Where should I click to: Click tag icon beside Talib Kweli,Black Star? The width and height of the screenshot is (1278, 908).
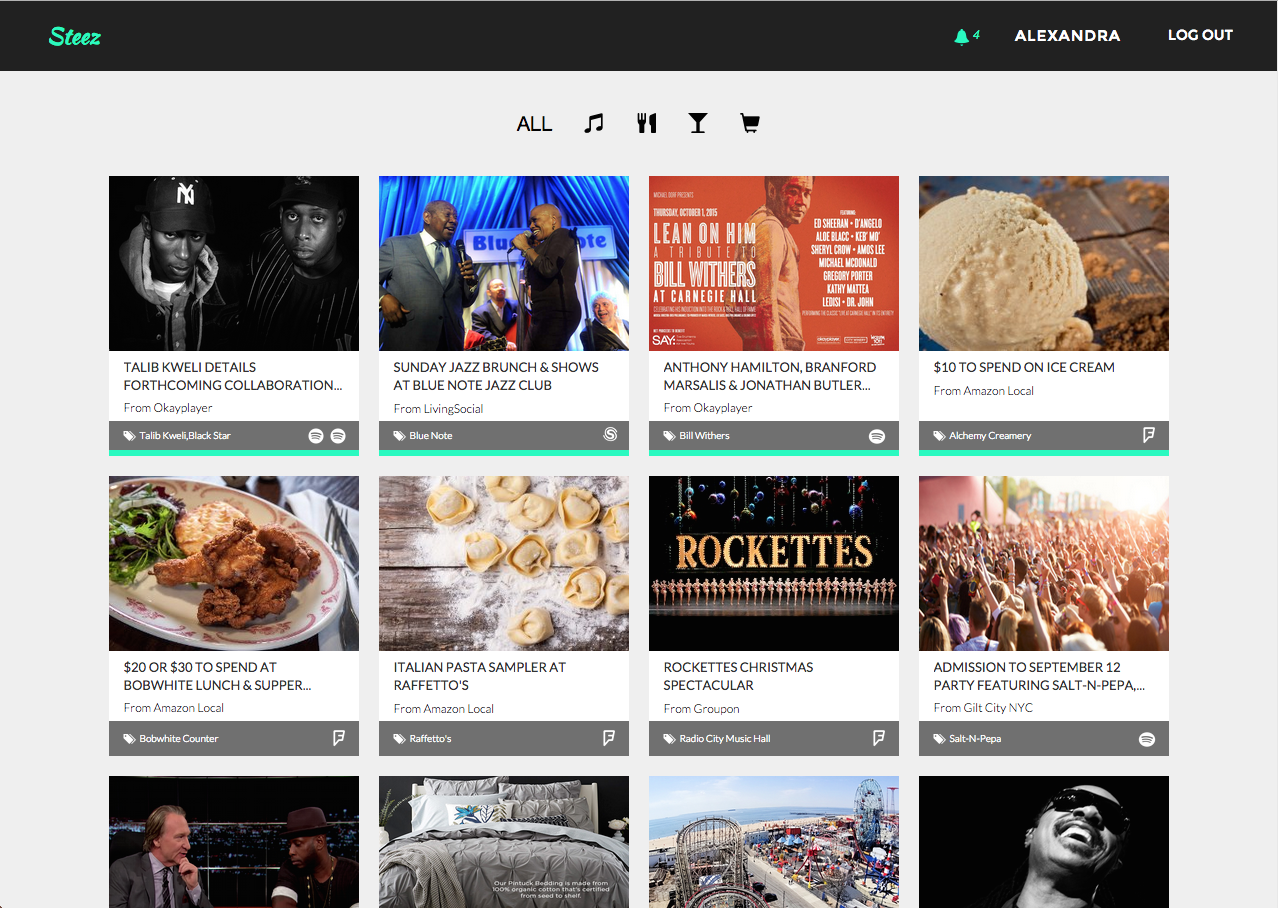click(129, 436)
